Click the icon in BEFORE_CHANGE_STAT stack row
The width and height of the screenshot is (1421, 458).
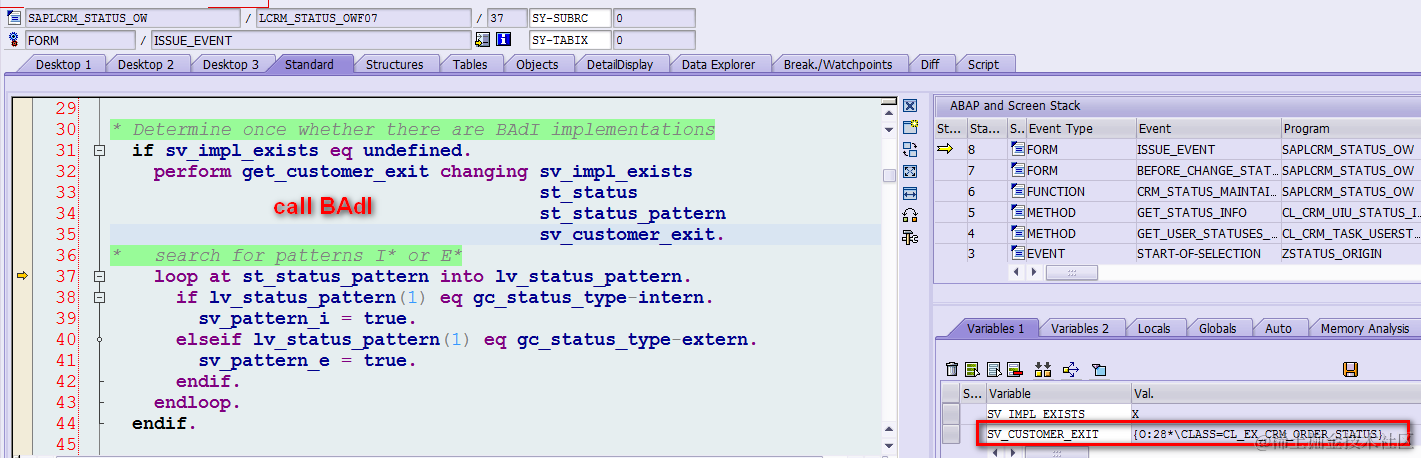pos(1017,170)
